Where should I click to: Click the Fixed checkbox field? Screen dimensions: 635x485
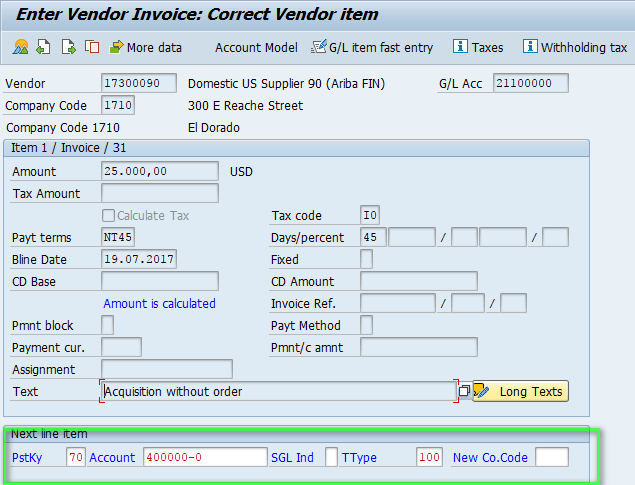(x=366, y=260)
